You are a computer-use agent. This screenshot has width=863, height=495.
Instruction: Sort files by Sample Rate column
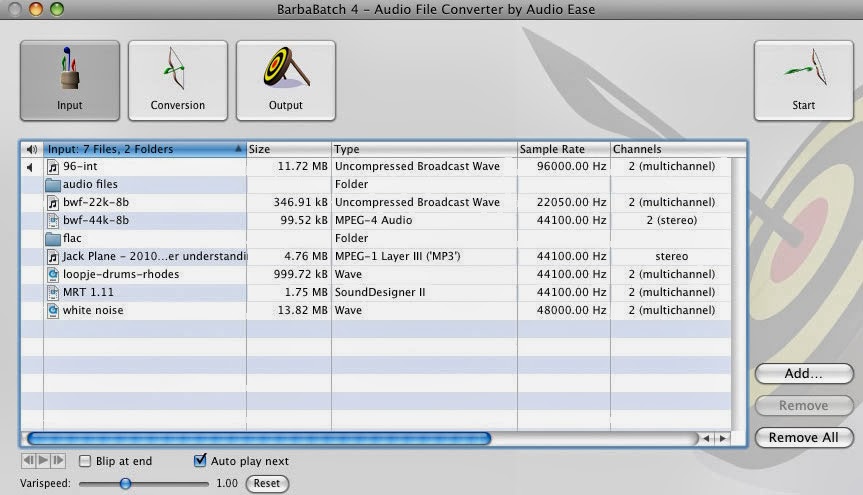click(563, 150)
